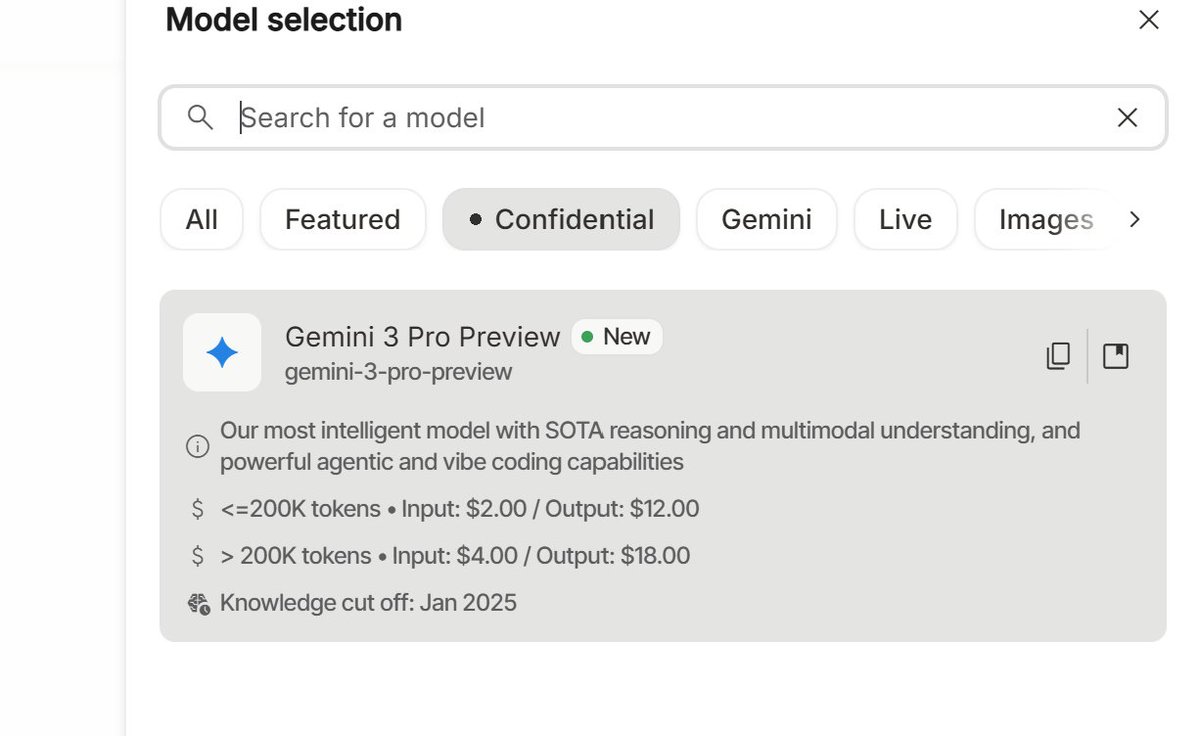Open the Images filter chip
Image resolution: width=1200 pixels, height=736 pixels.
pyautogui.click(x=1045, y=219)
